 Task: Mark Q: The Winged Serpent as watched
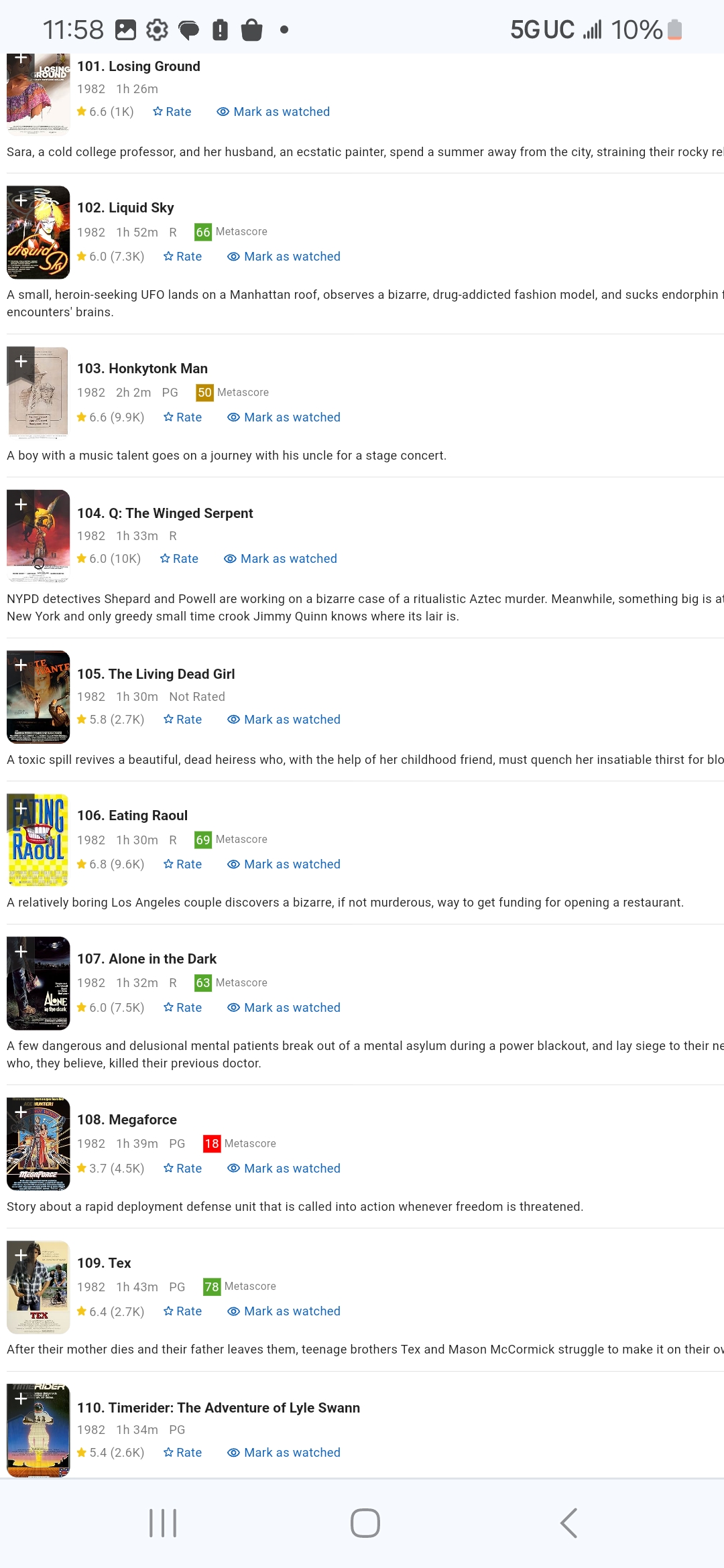[280, 559]
